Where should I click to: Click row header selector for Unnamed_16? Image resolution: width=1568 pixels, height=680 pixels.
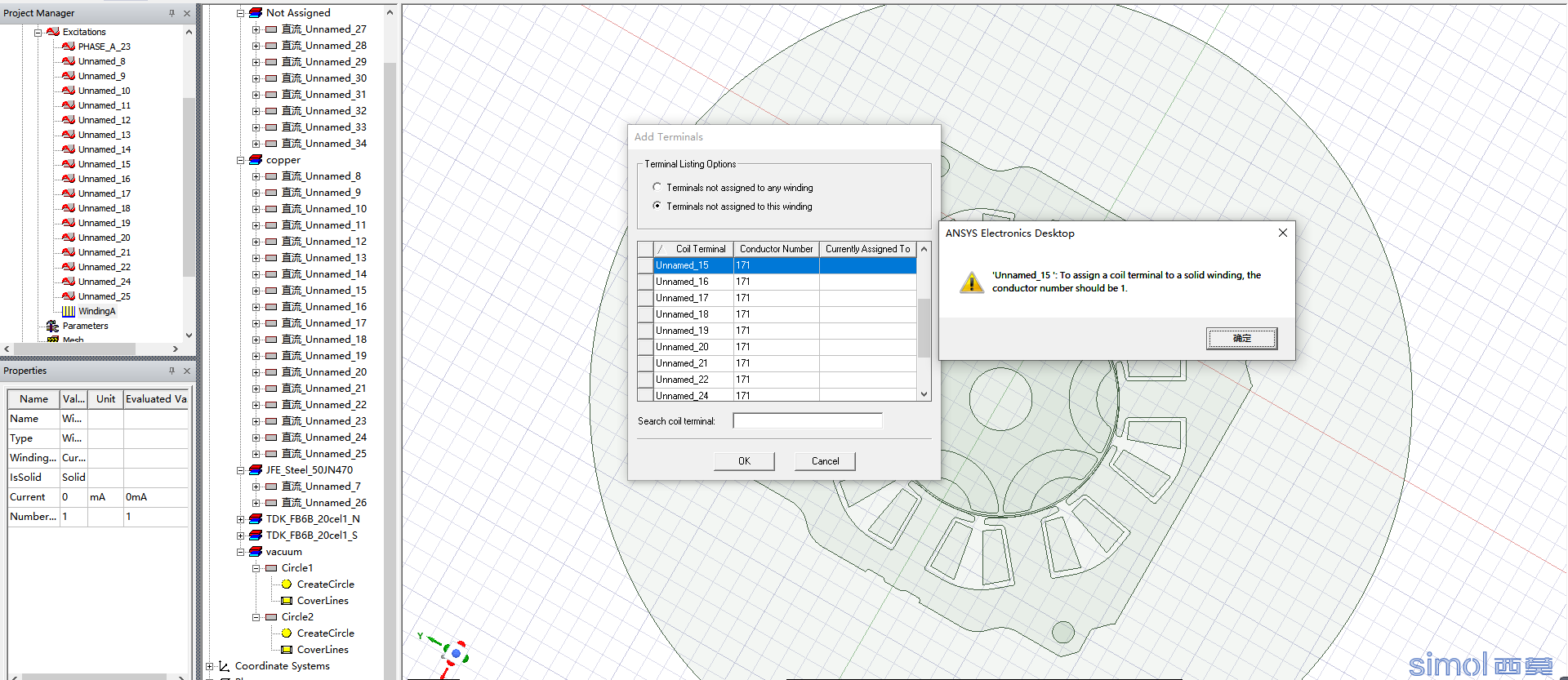[x=645, y=282]
